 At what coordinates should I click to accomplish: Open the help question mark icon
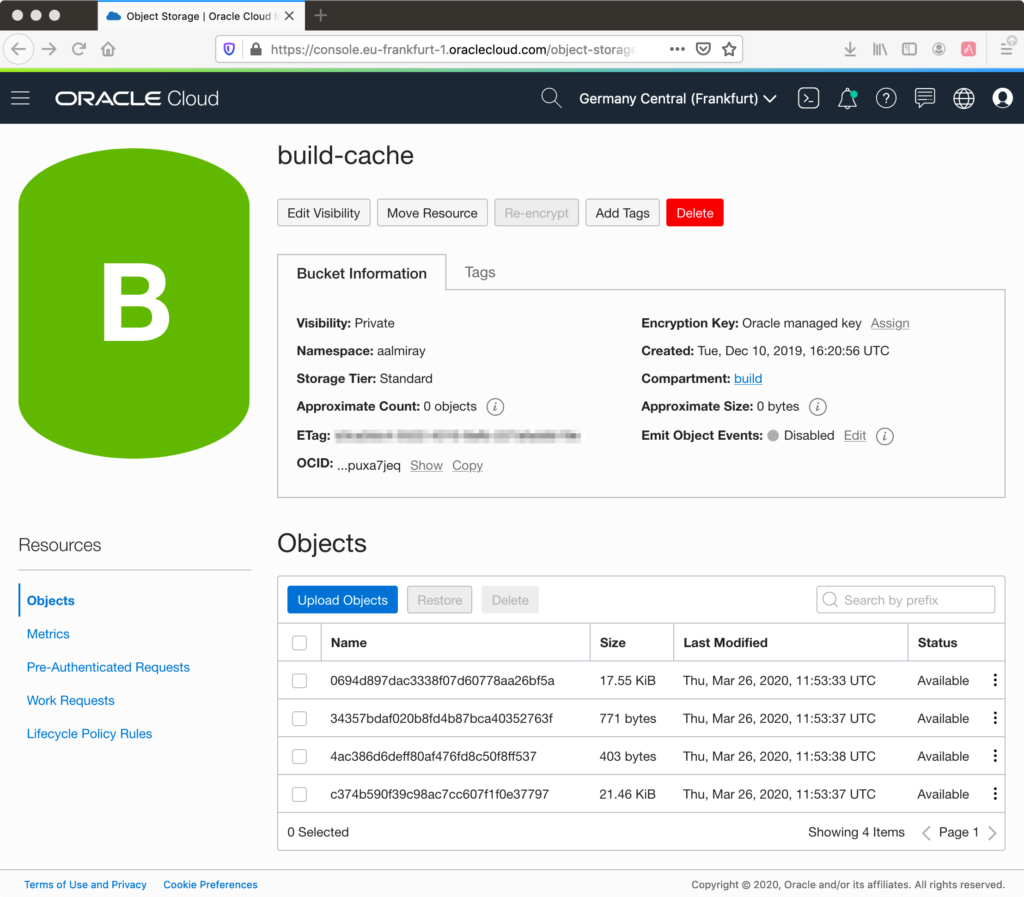[886, 98]
